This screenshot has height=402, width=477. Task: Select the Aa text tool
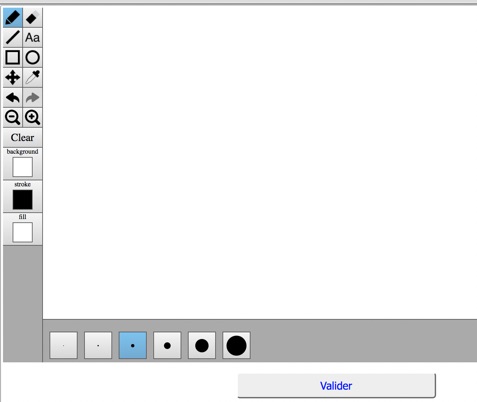(32, 38)
